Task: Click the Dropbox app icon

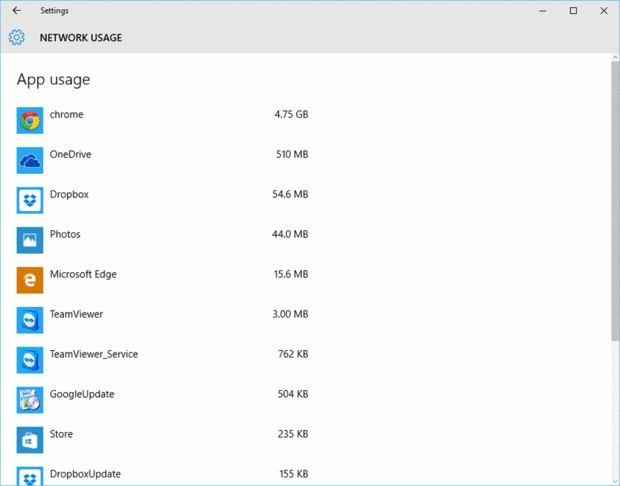Action: point(30,200)
